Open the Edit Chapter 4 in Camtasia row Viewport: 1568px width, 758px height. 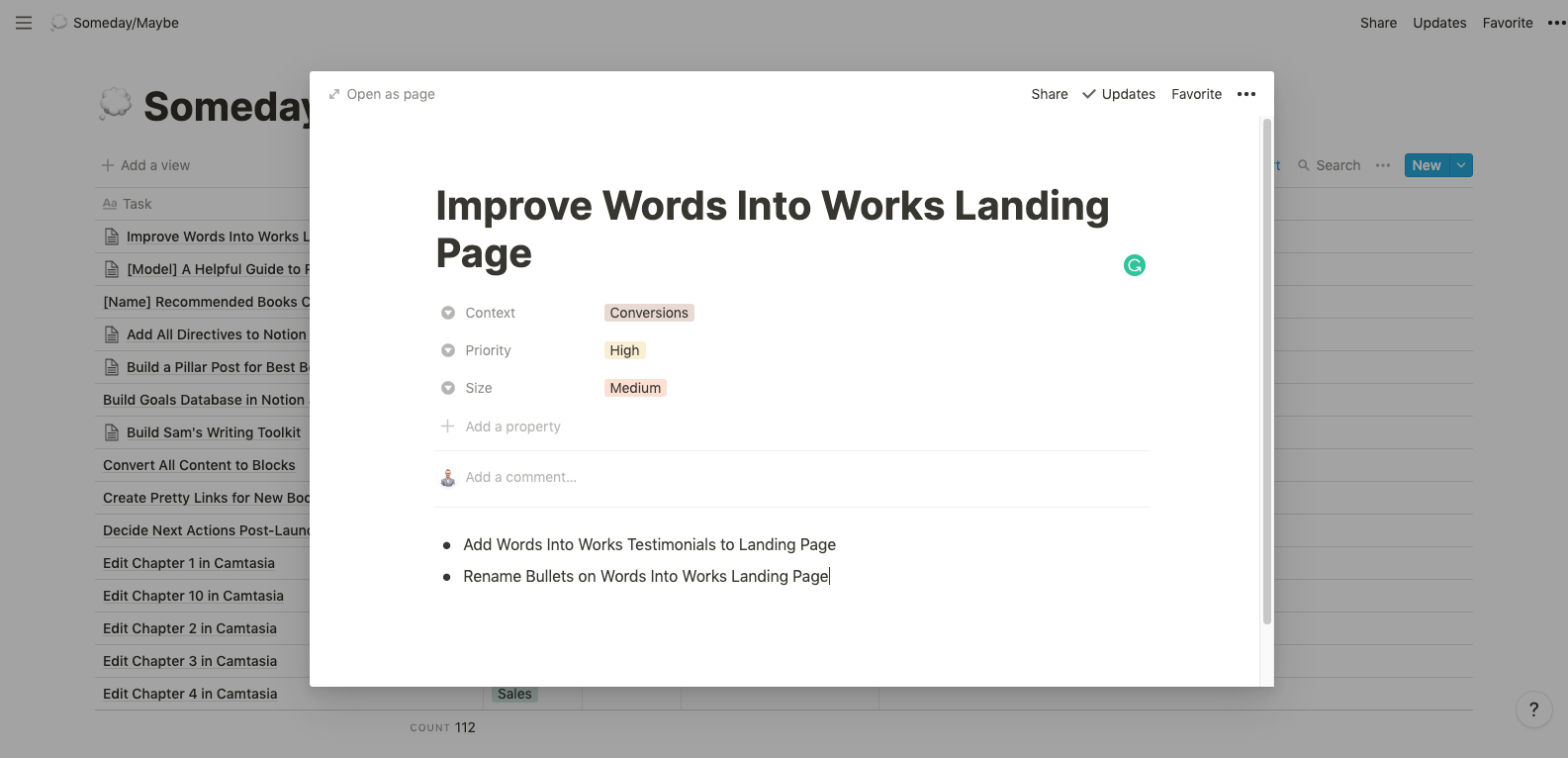pos(190,694)
